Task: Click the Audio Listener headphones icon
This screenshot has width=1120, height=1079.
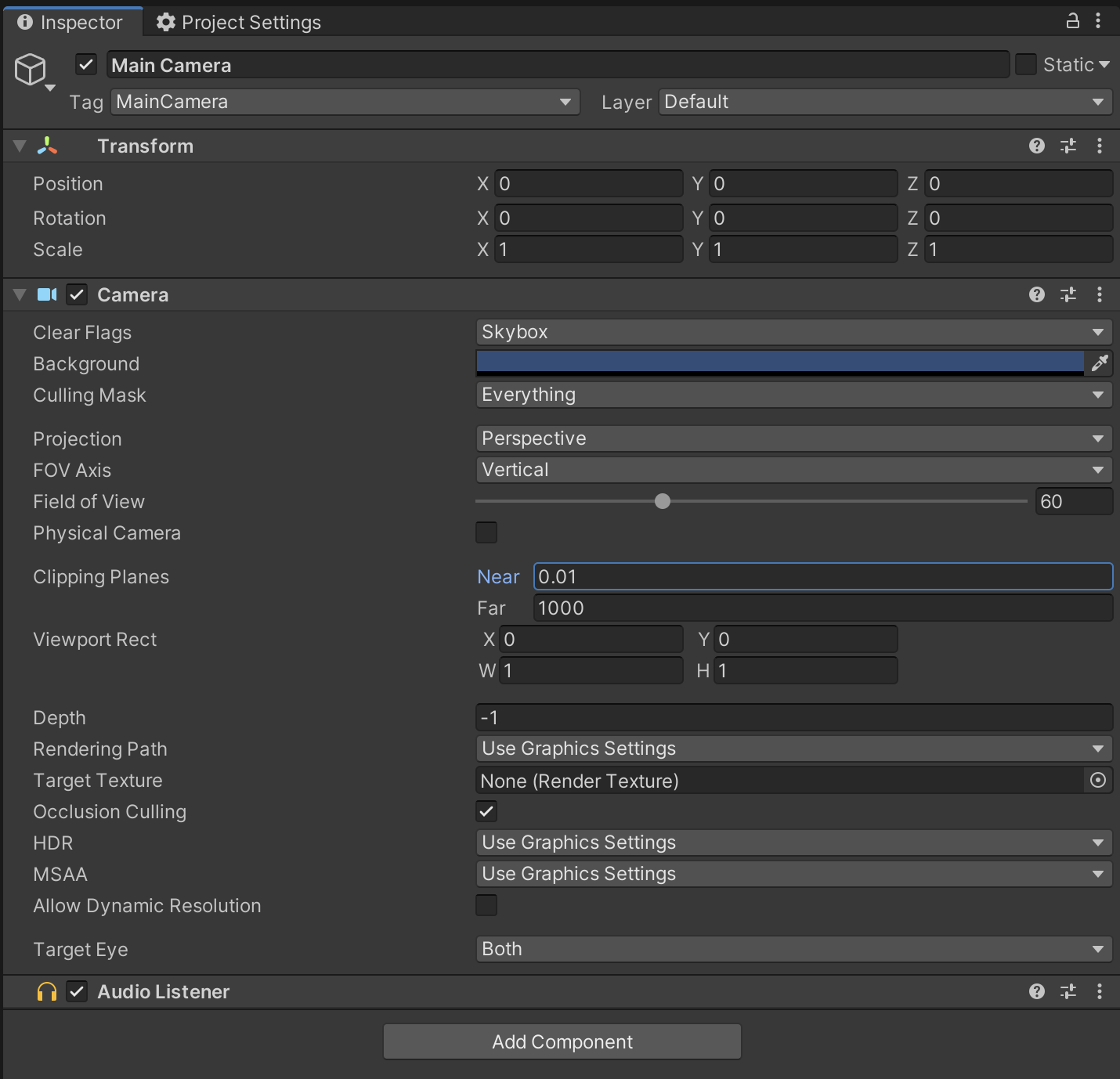Action: point(45,991)
